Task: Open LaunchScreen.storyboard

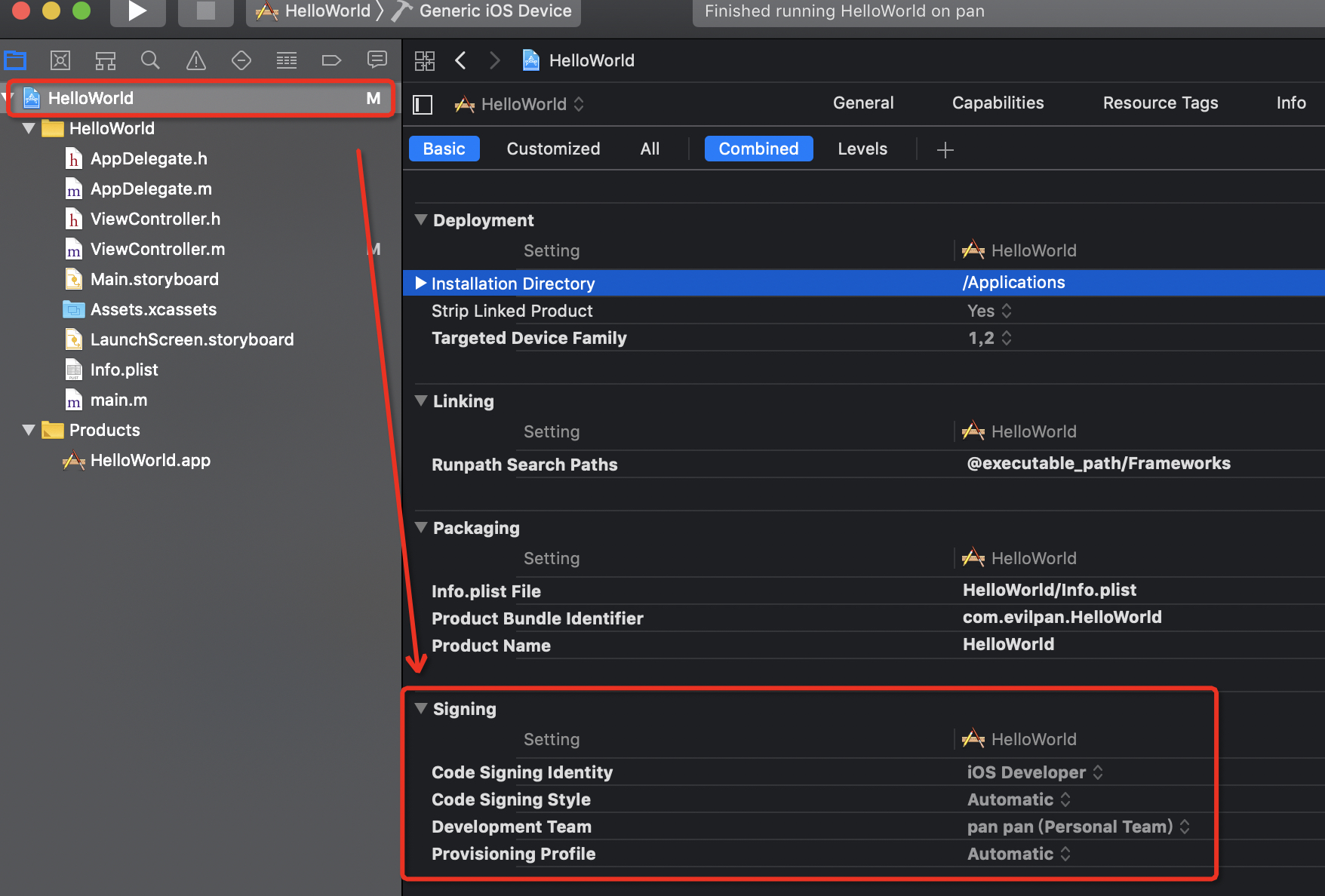Action: click(192, 339)
